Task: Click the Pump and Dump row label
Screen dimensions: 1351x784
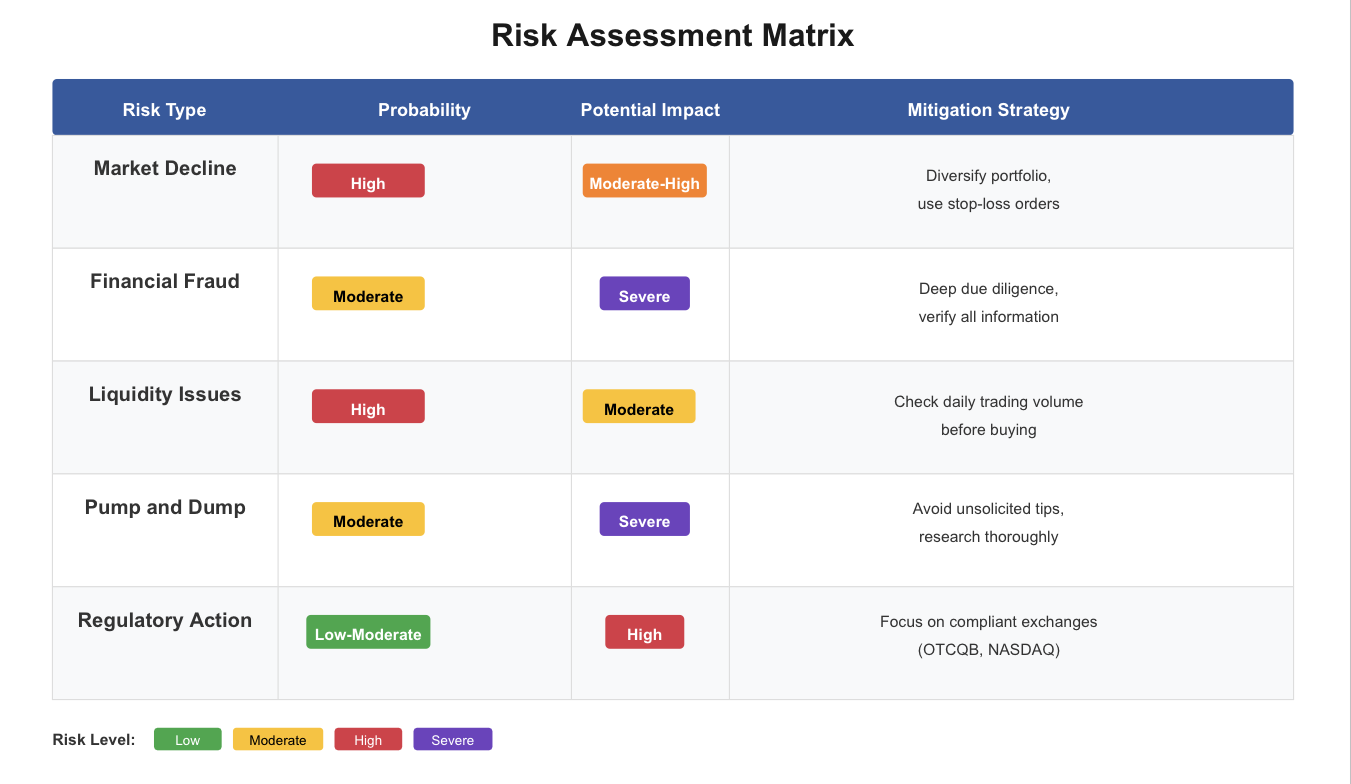Action: [x=165, y=507]
